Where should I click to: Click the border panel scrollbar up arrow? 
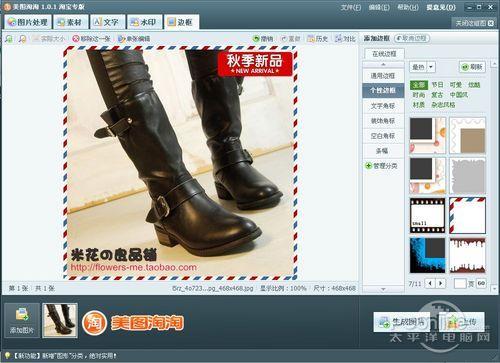click(x=494, y=63)
